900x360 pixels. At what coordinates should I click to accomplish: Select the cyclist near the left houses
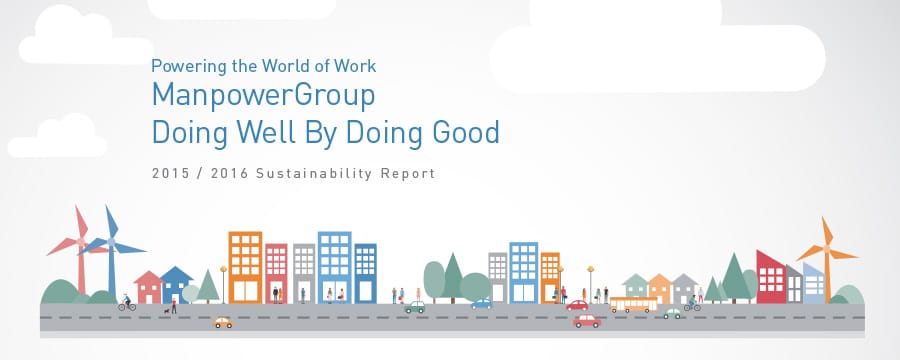click(127, 303)
